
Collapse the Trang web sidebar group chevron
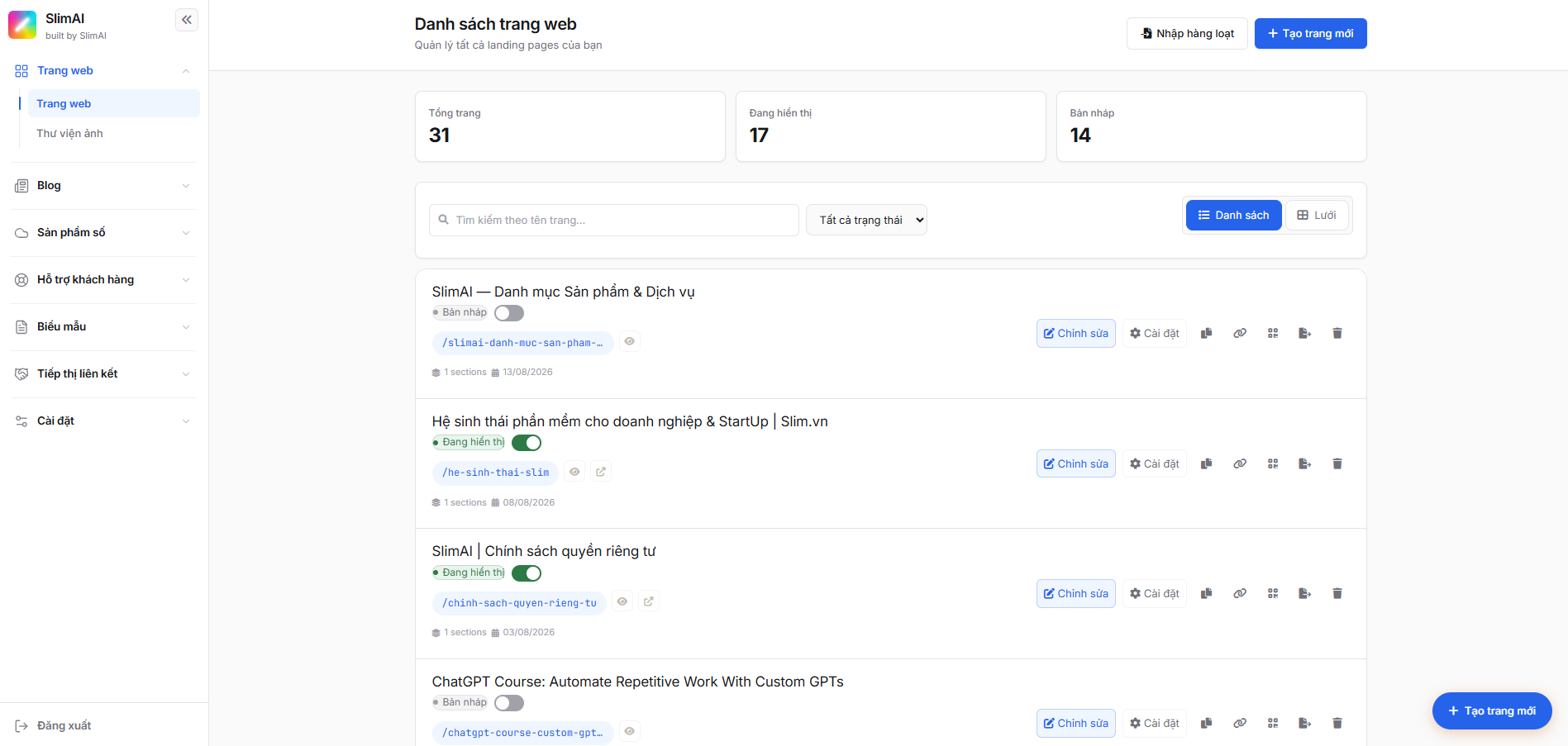[186, 71]
